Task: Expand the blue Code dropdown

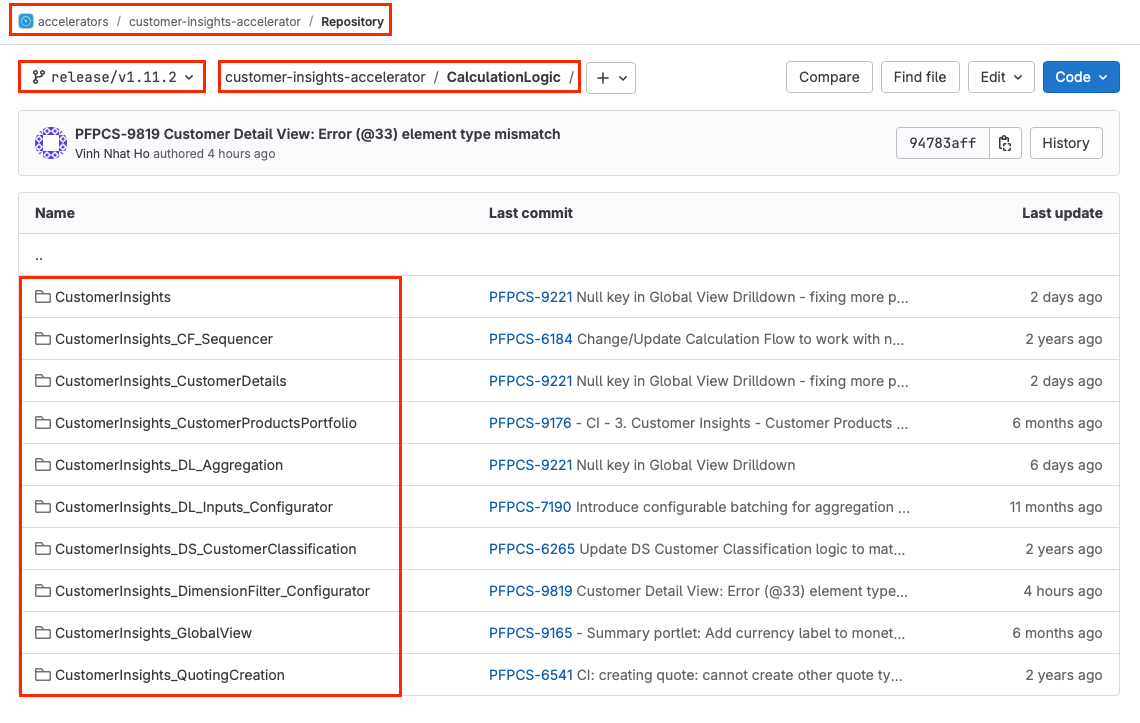Action: coord(1080,77)
